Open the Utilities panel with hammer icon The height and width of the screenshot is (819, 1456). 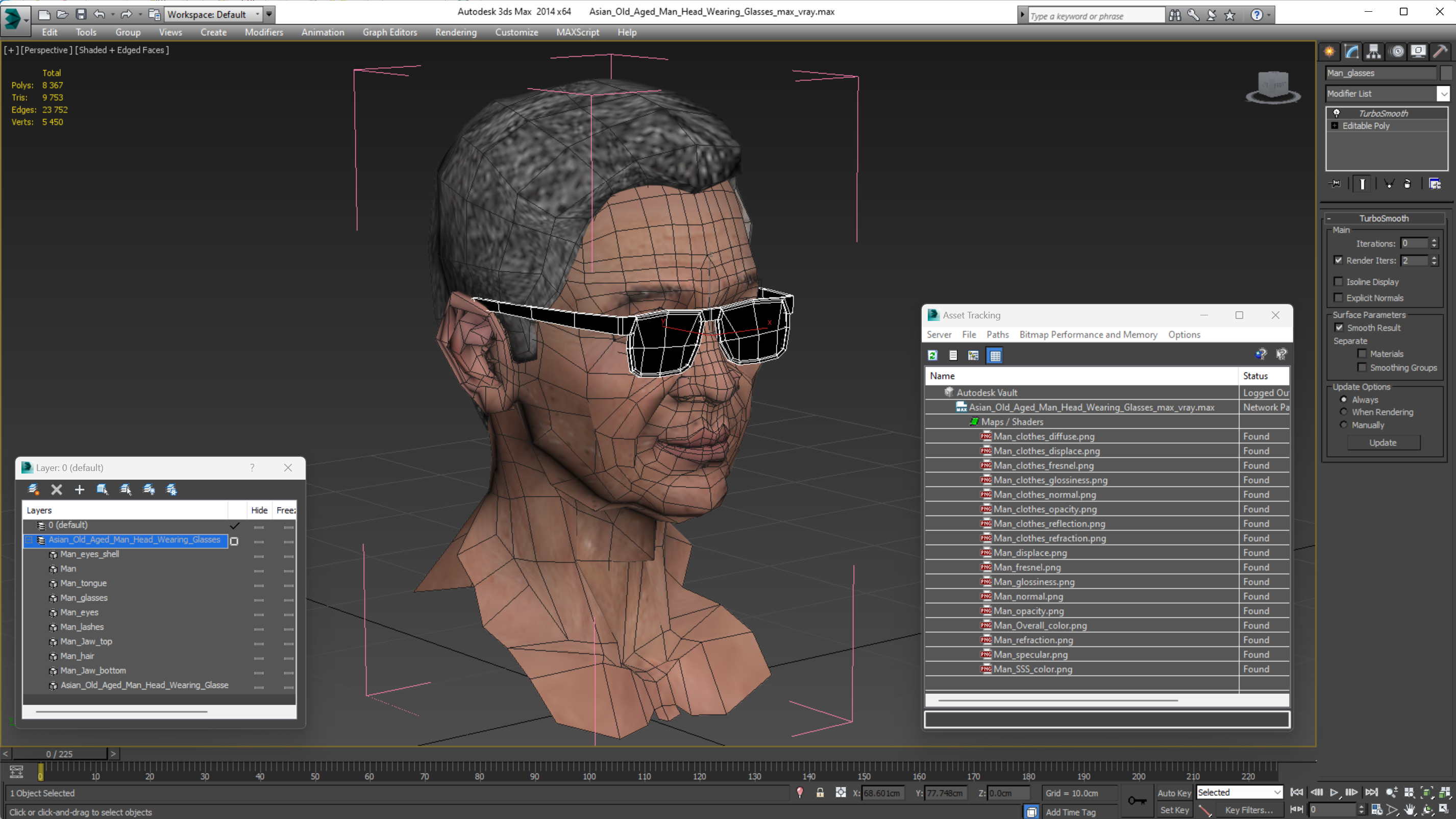click(1441, 52)
